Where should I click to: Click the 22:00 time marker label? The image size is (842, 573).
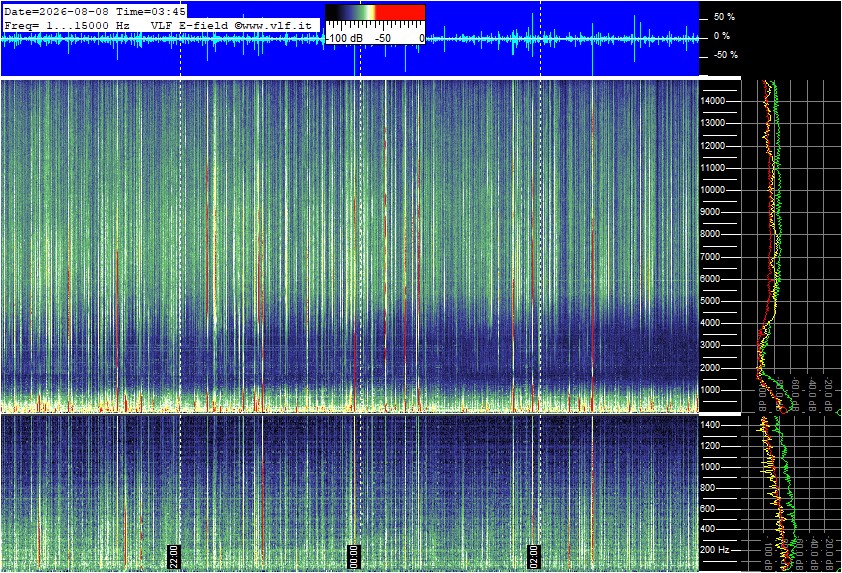pos(174,556)
